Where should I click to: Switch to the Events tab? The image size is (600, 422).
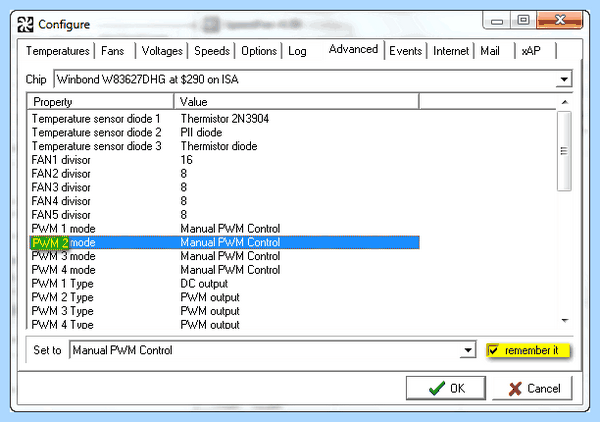click(x=405, y=51)
